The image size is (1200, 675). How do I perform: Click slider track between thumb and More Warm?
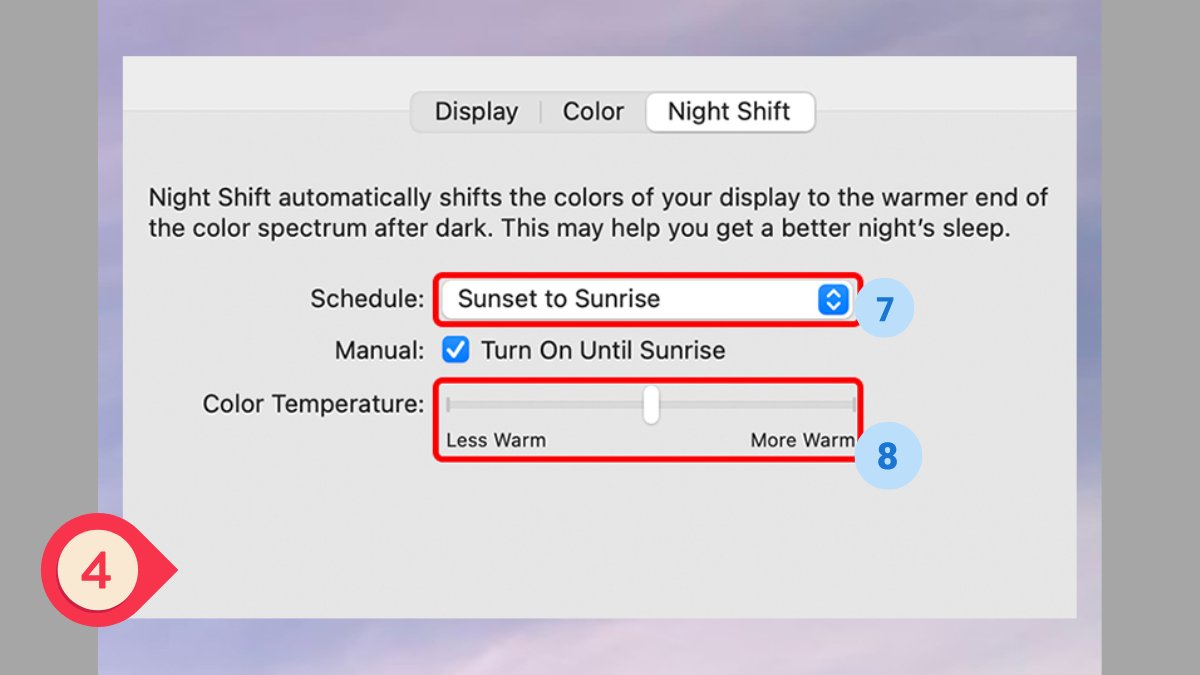tap(756, 405)
